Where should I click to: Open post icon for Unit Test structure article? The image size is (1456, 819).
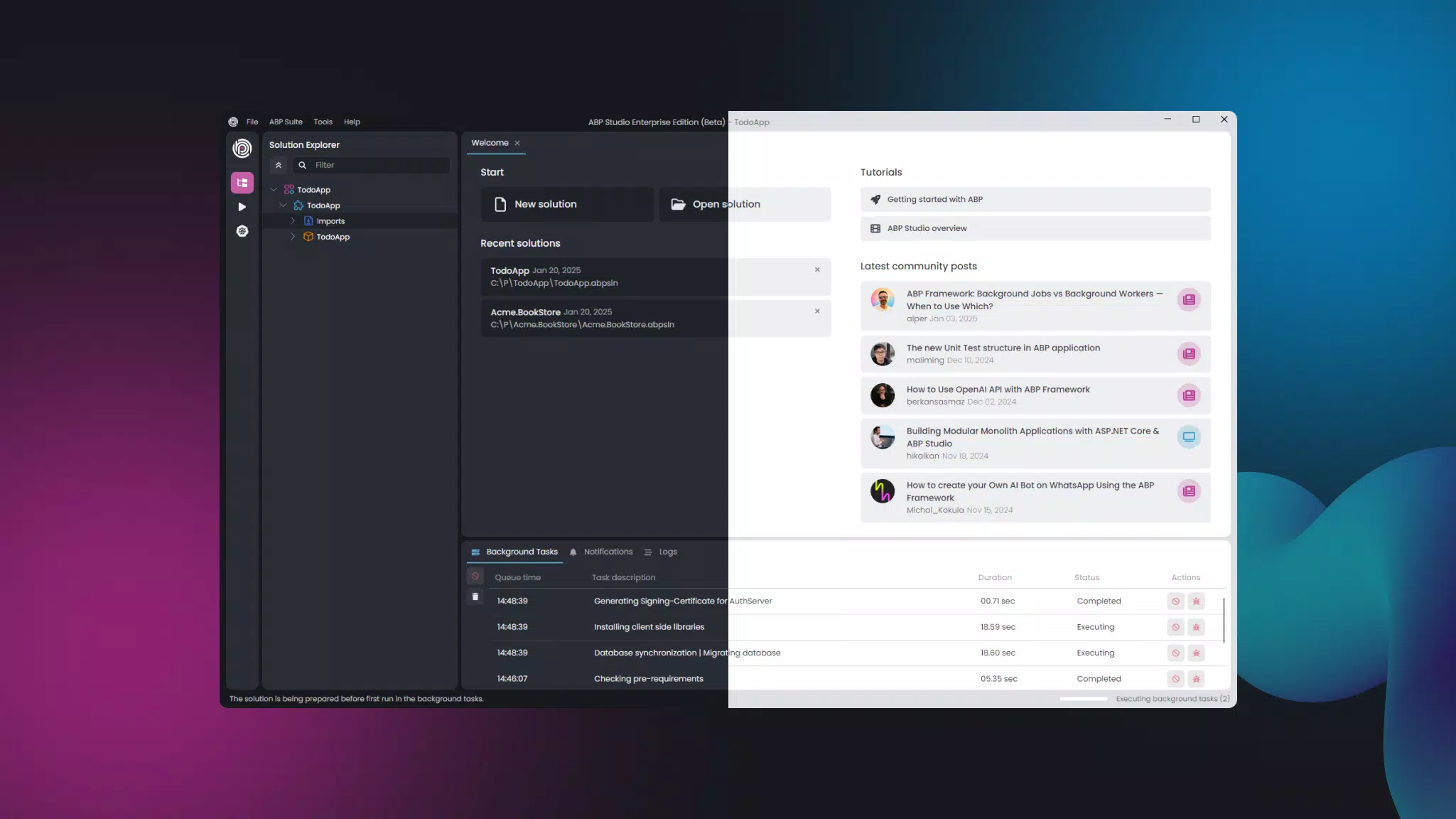click(x=1189, y=353)
